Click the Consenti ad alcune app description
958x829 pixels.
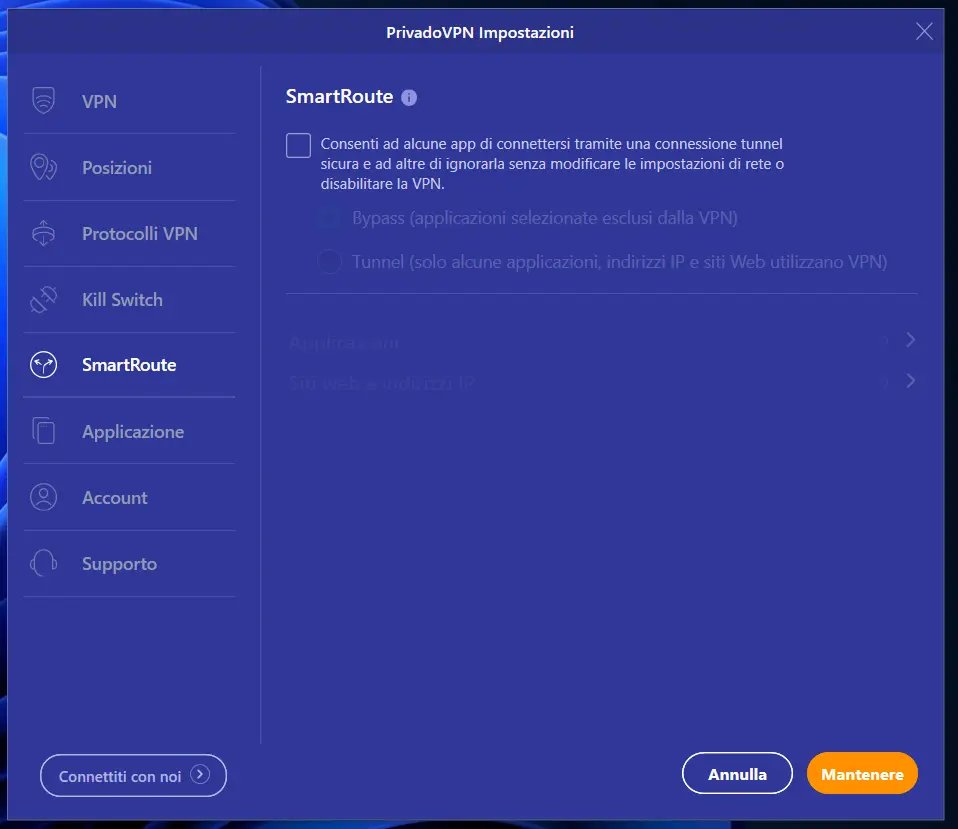pos(552,164)
